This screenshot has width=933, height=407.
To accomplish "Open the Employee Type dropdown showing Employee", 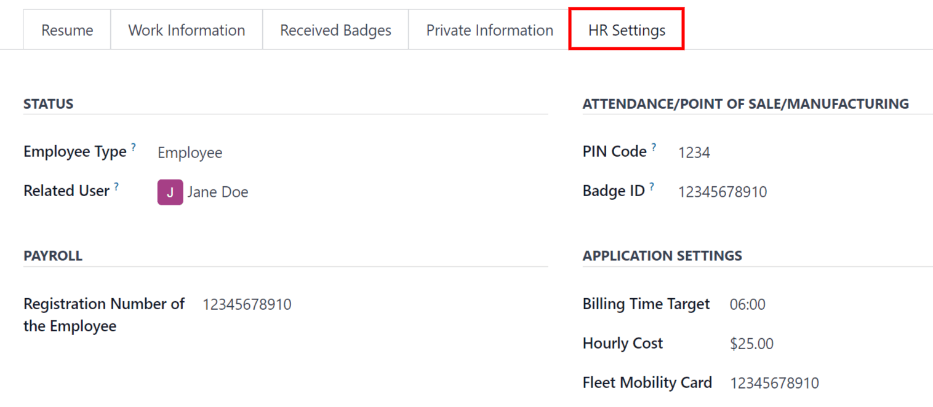I will [x=190, y=153].
